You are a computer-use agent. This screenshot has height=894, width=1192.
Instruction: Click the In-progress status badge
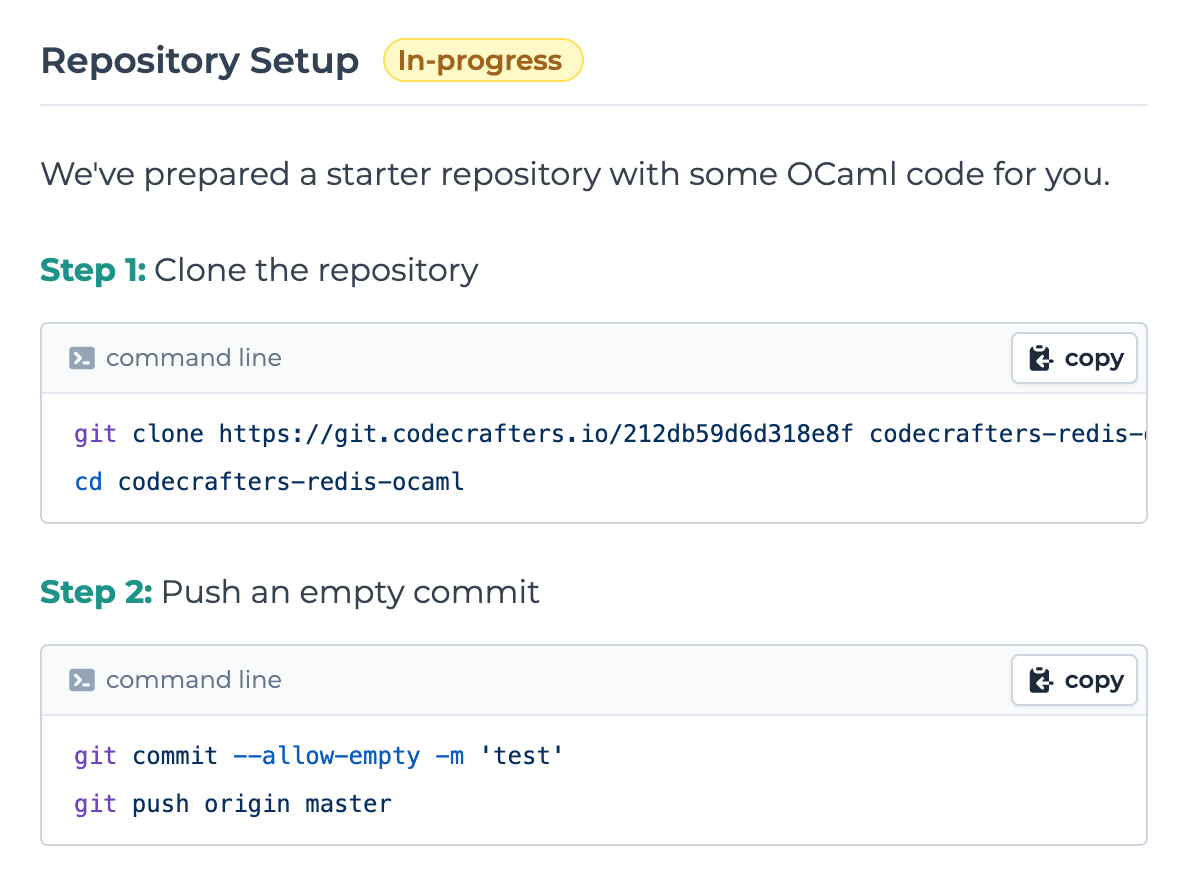point(483,60)
